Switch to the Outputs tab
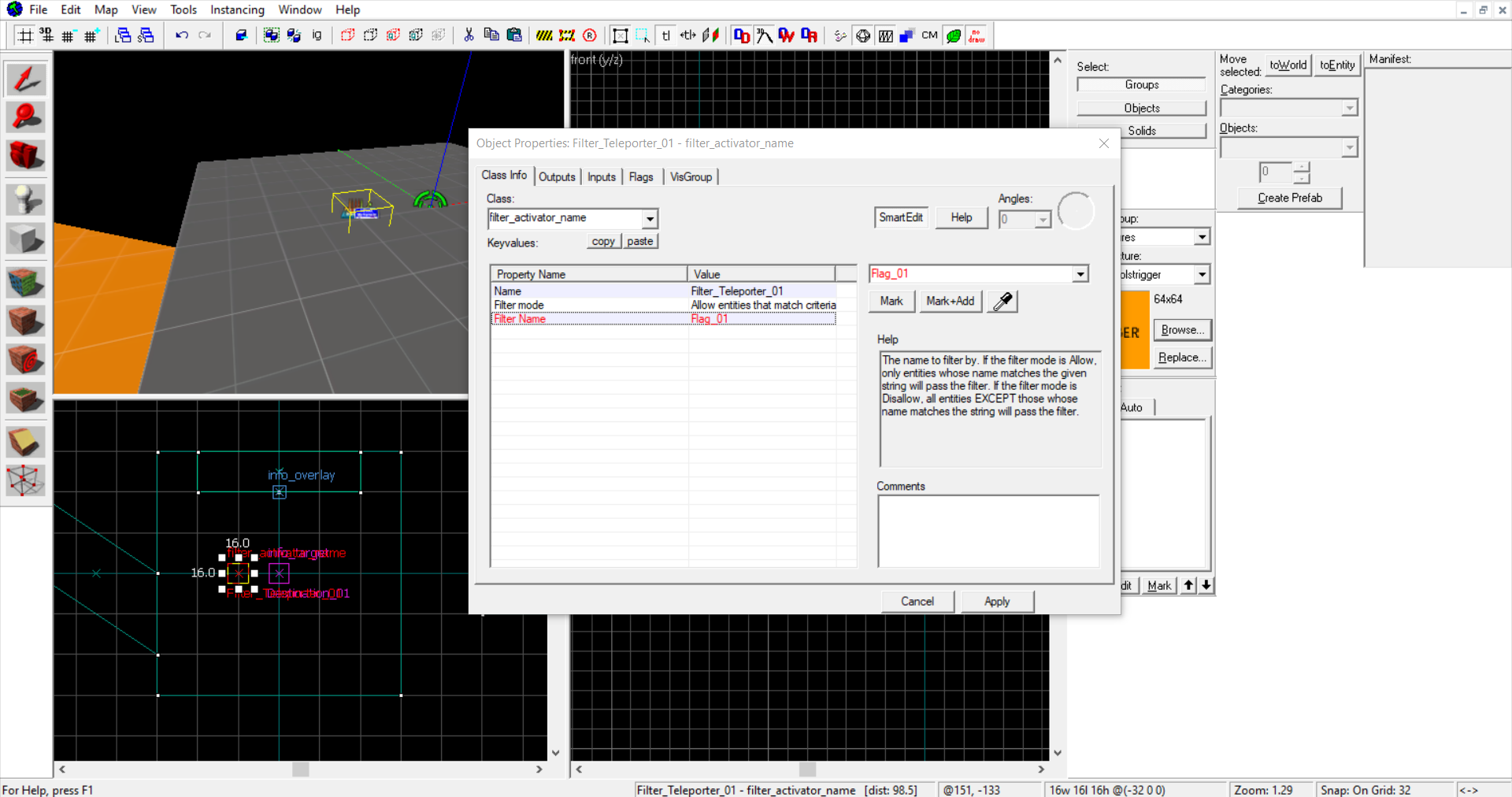This screenshot has height=797, width=1512. (557, 177)
